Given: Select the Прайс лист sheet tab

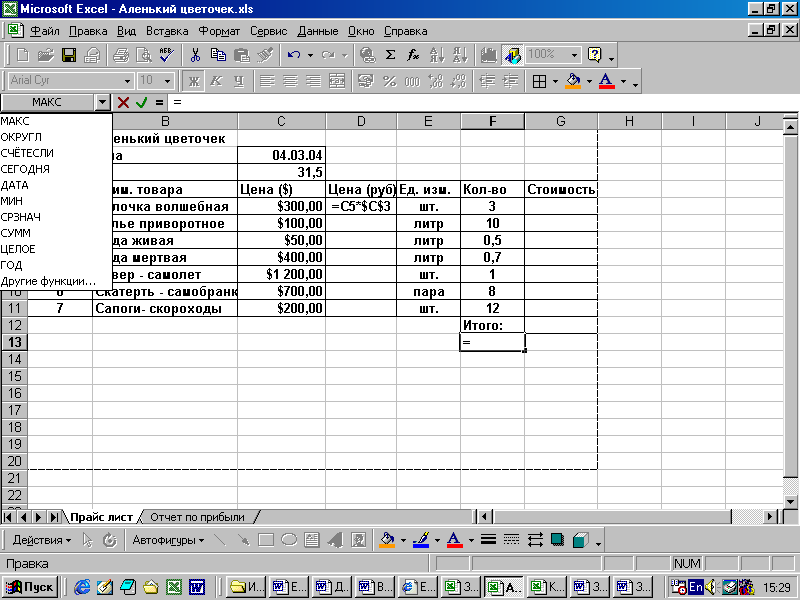Looking at the screenshot, I should [x=101, y=517].
